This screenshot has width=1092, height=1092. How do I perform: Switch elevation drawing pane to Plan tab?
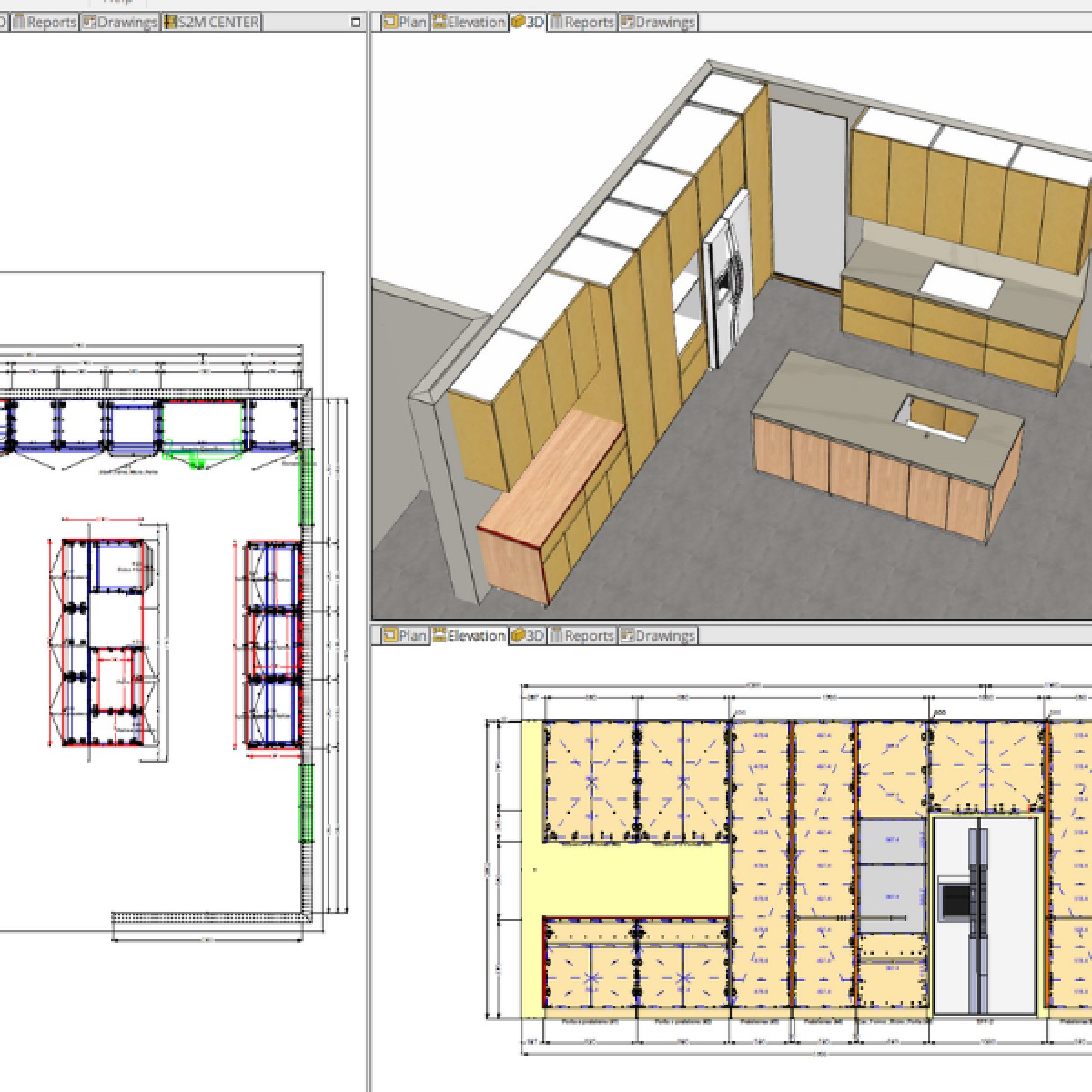click(404, 635)
